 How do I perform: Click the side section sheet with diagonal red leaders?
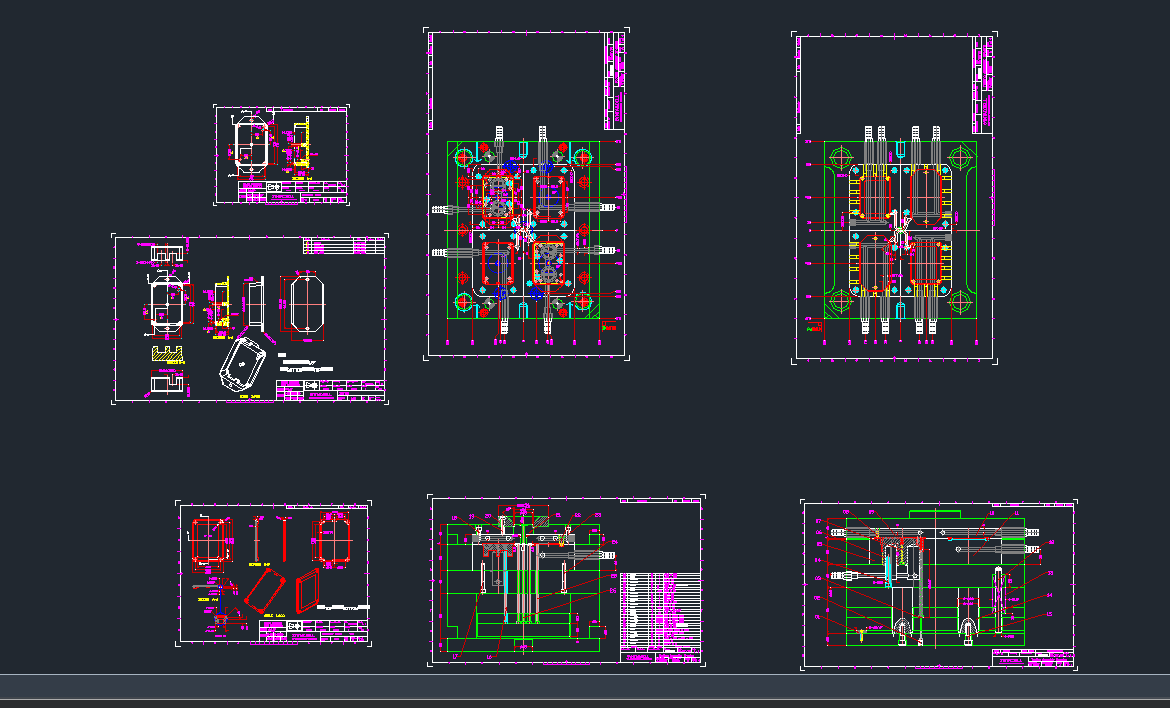(x=938, y=585)
